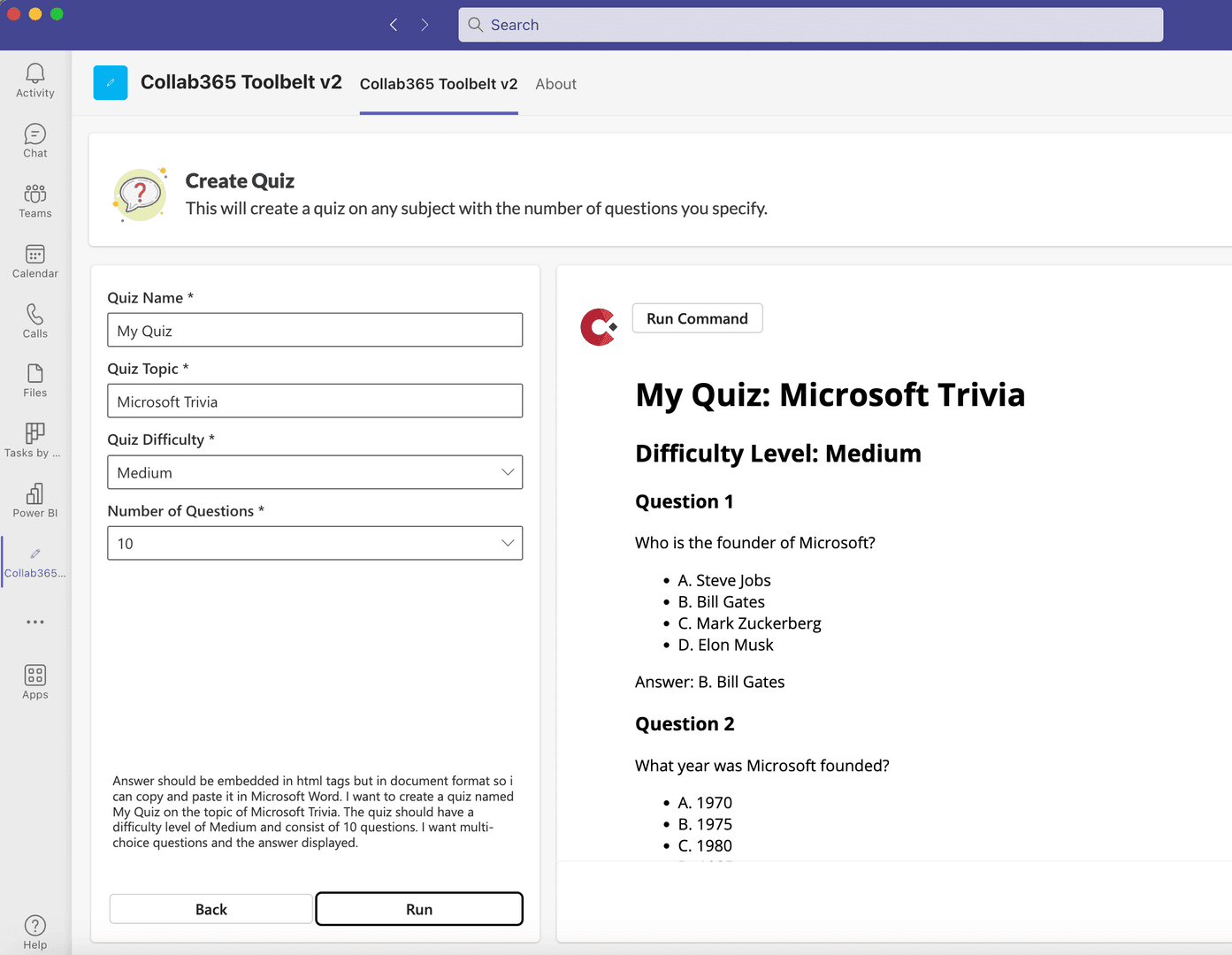Select the Collab365 Toolbelt v2 tab
The width and height of the screenshot is (1232, 955).
click(438, 84)
